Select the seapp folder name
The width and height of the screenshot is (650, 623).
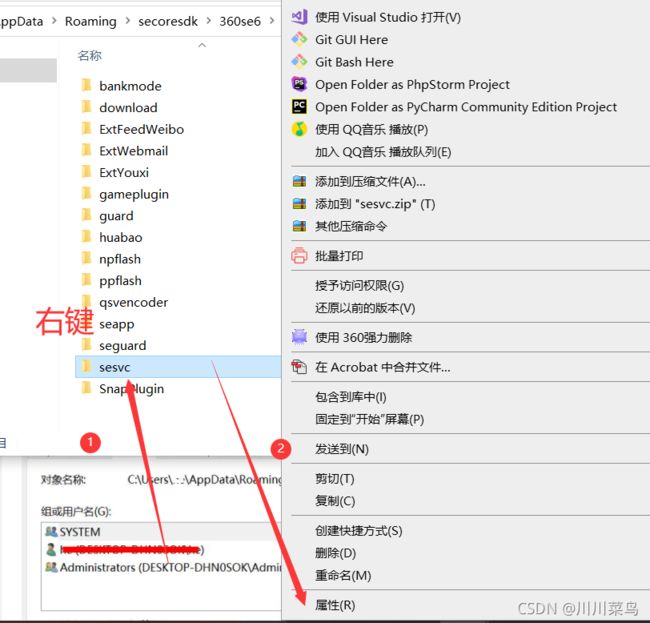point(116,324)
